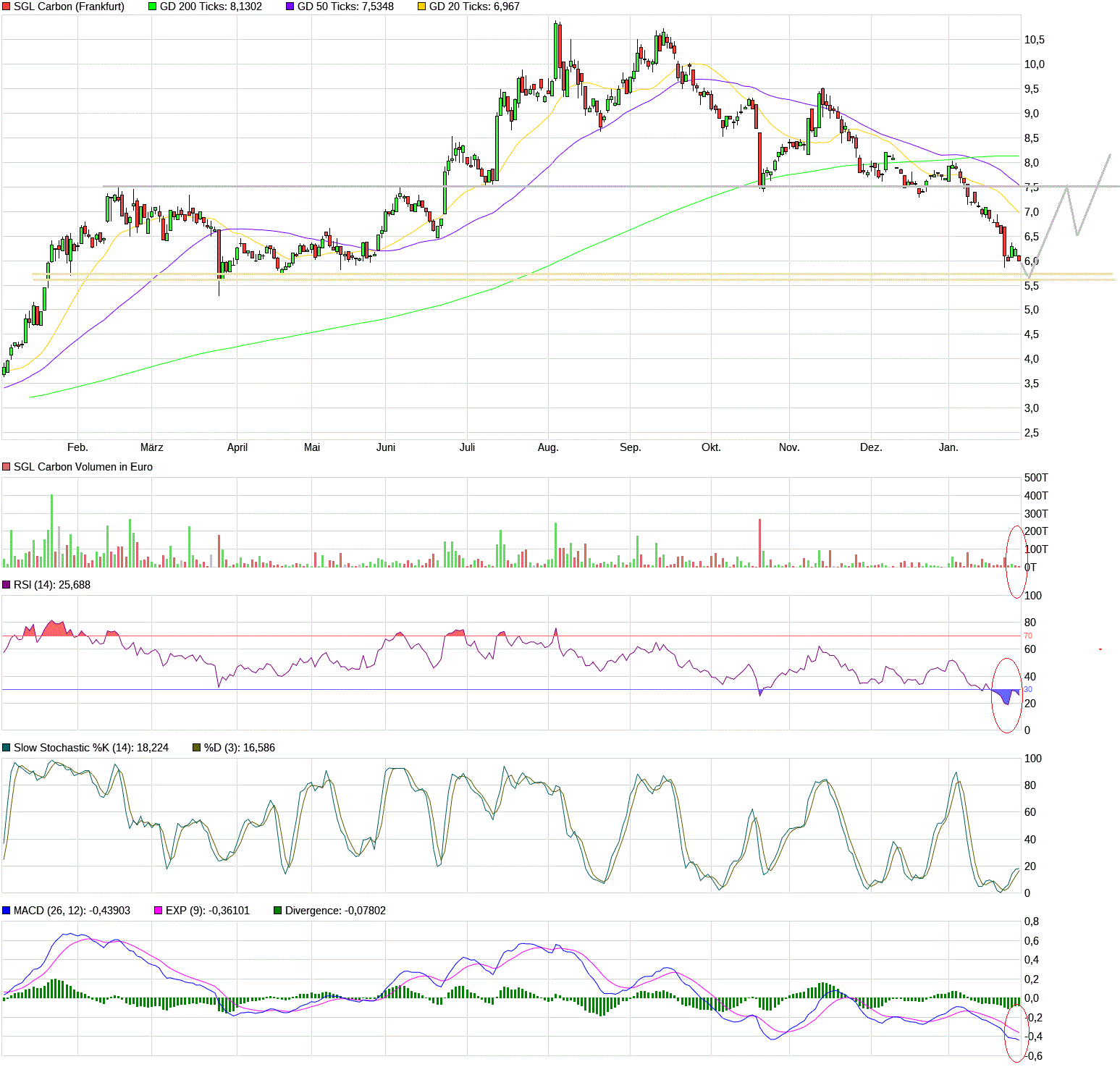Select the Nov. month label on axis
This screenshot has height=1067, width=1120.
pyautogui.click(x=789, y=447)
